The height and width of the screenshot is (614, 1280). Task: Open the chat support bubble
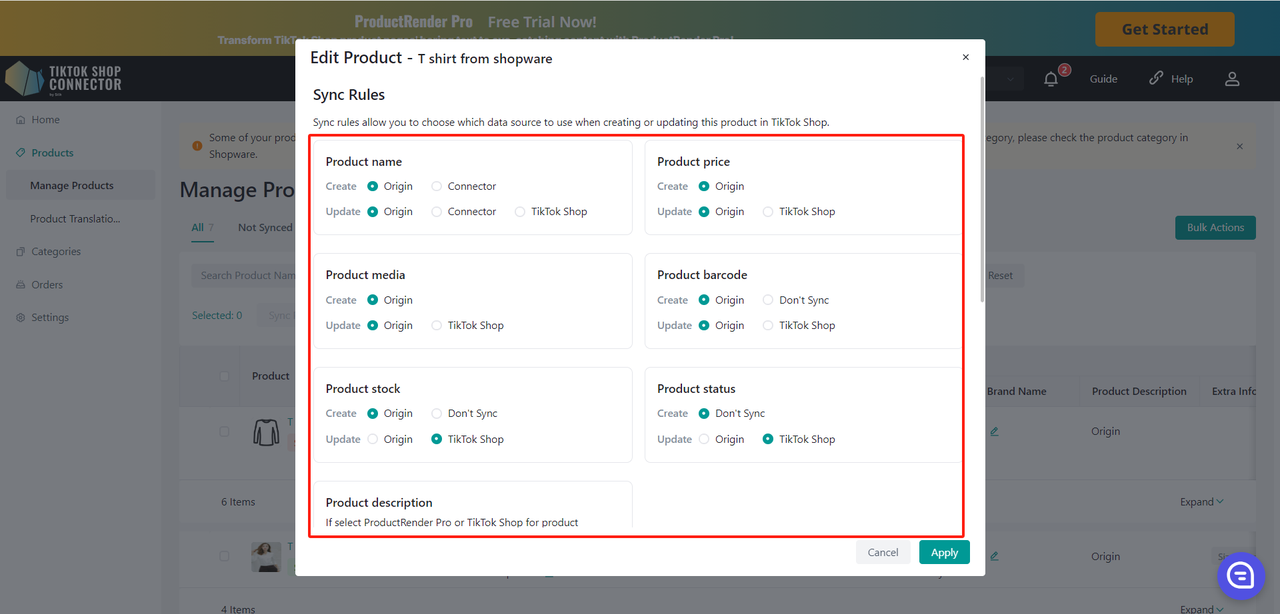click(x=1240, y=575)
